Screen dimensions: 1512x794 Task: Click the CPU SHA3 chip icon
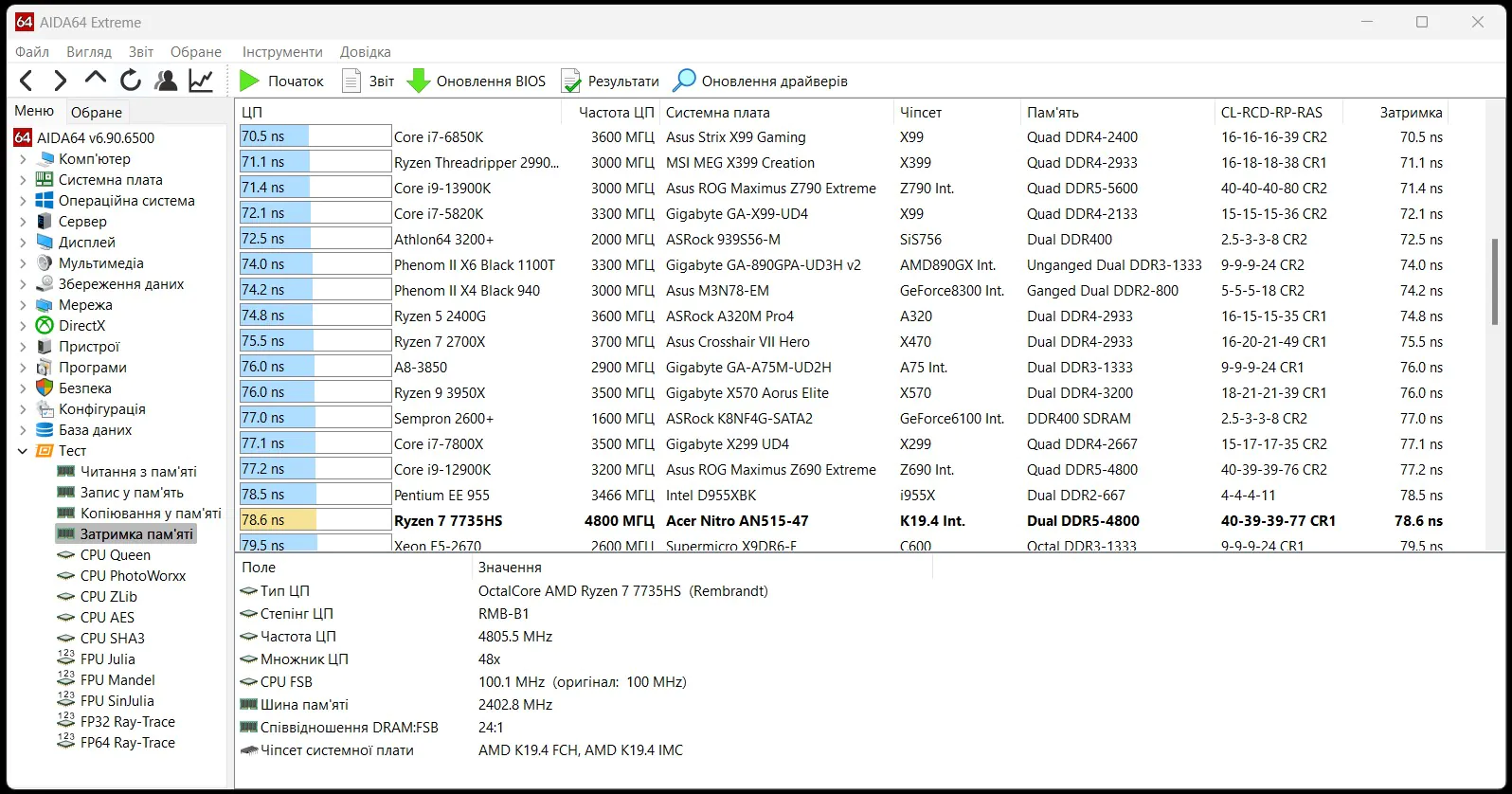65,639
